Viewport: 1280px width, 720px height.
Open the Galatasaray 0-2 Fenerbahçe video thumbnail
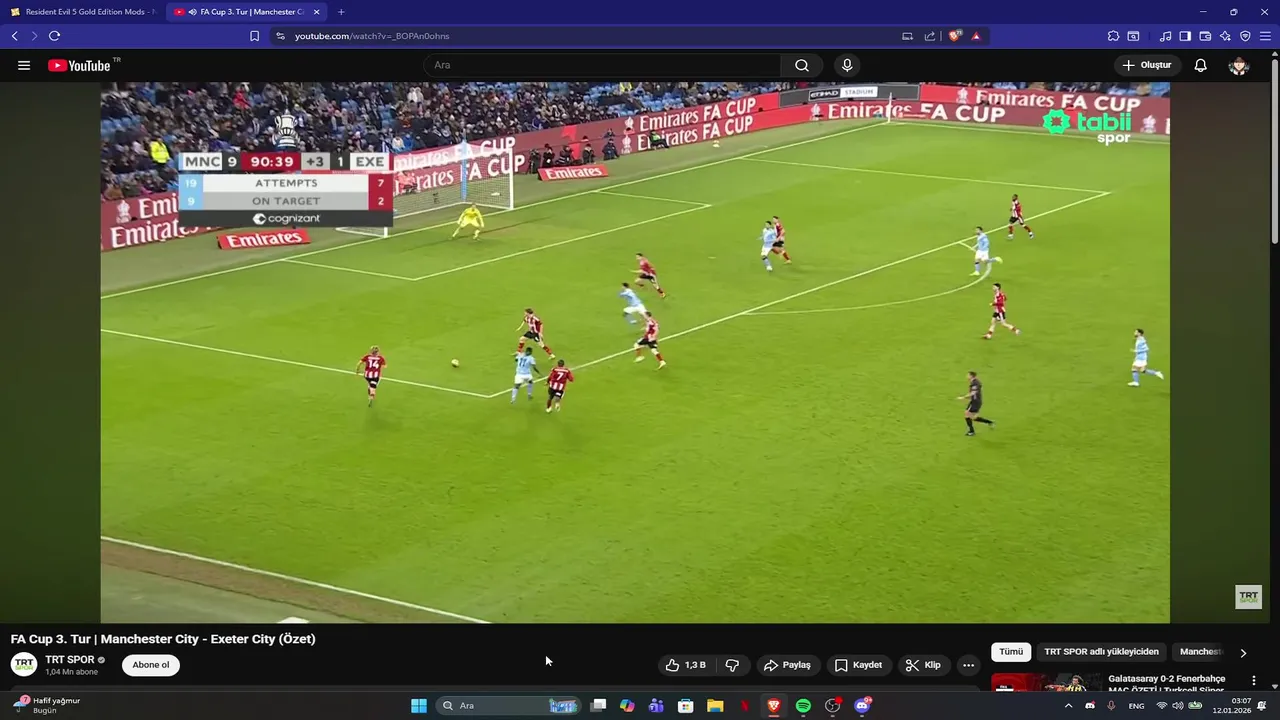pos(1045,682)
